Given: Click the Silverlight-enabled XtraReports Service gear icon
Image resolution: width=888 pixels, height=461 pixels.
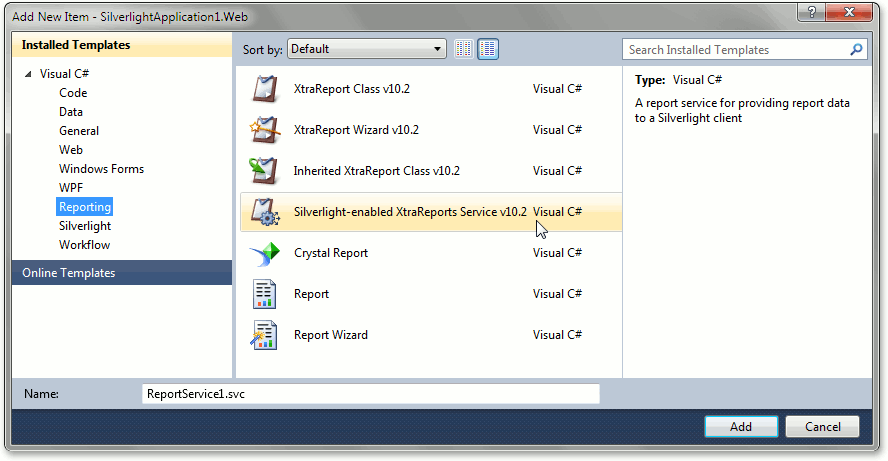Looking at the screenshot, I should tap(265, 212).
